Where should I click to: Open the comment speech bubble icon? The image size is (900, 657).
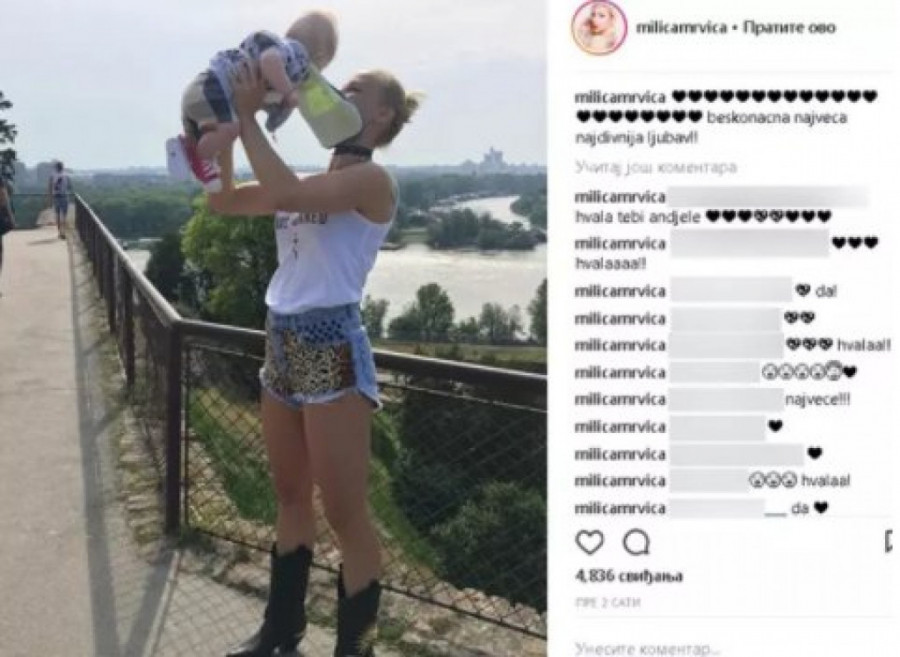pyautogui.click(x=636, y=542)
